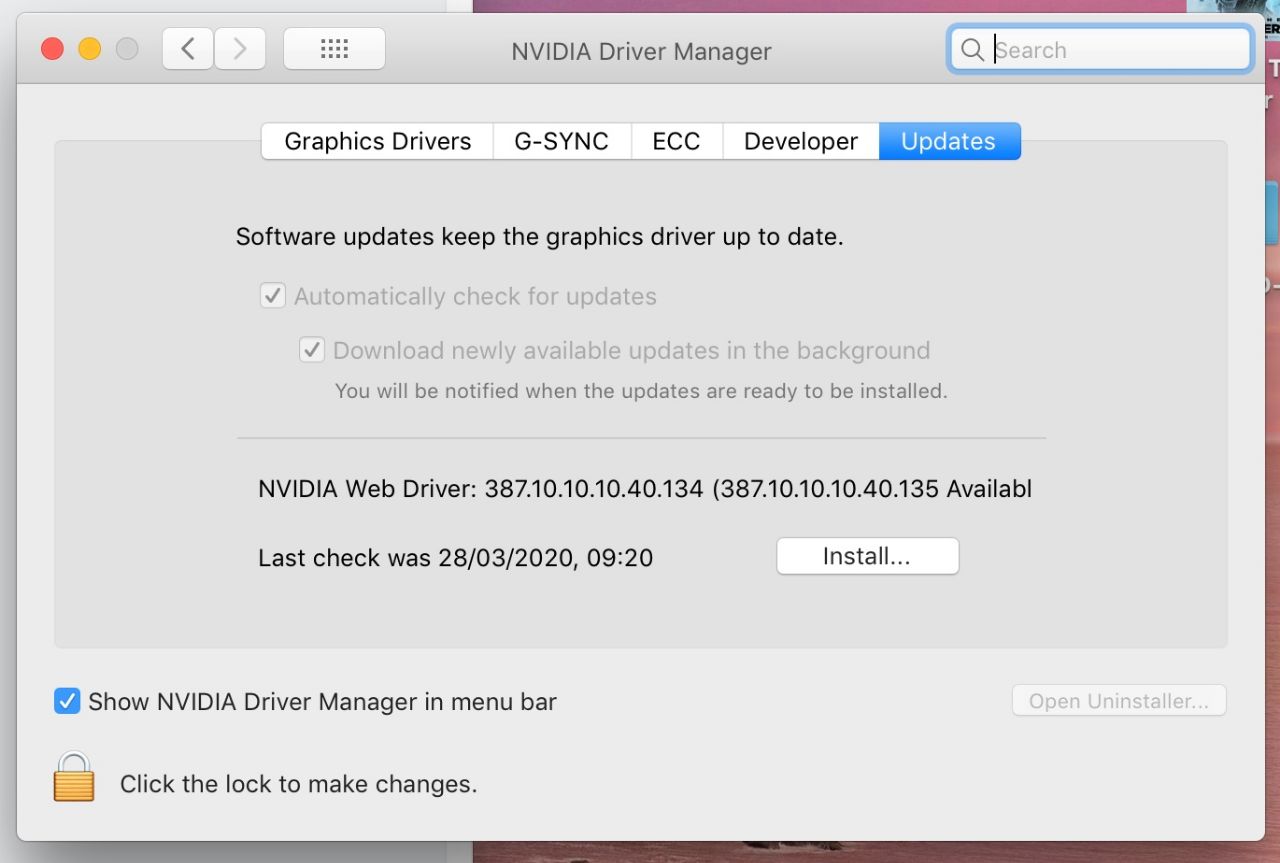Image resolution: width=1280 pixels, height=863 pixels.
Task: Minimize the window with the yellow button
Action: click(90, 49)
